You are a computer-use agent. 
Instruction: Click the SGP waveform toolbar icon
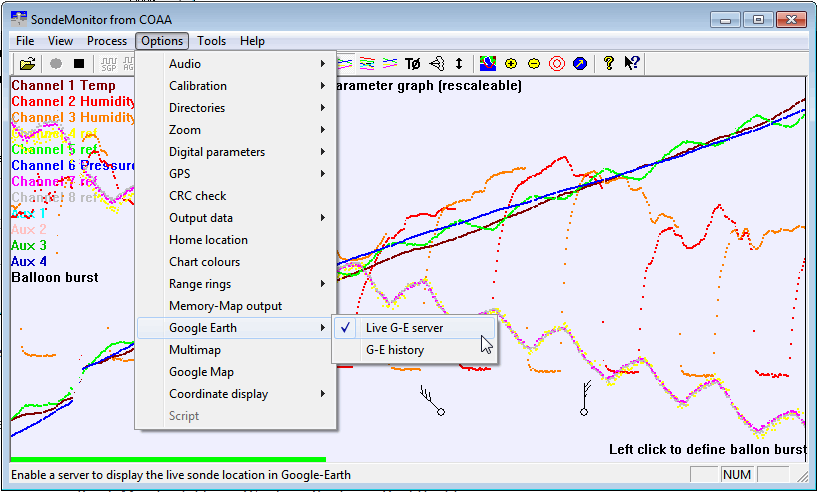pyautogui.click(x=109, y=64)
